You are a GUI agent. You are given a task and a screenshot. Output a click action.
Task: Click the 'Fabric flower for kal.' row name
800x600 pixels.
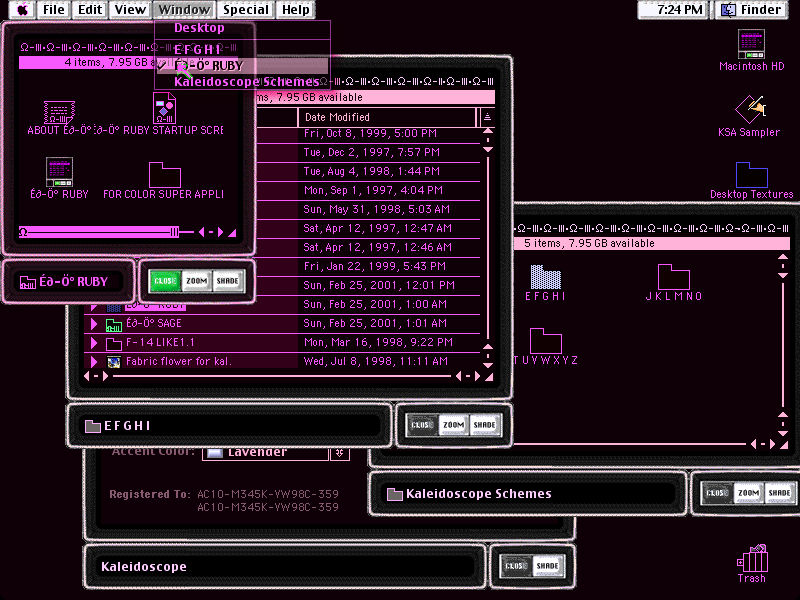pos(179,362)
